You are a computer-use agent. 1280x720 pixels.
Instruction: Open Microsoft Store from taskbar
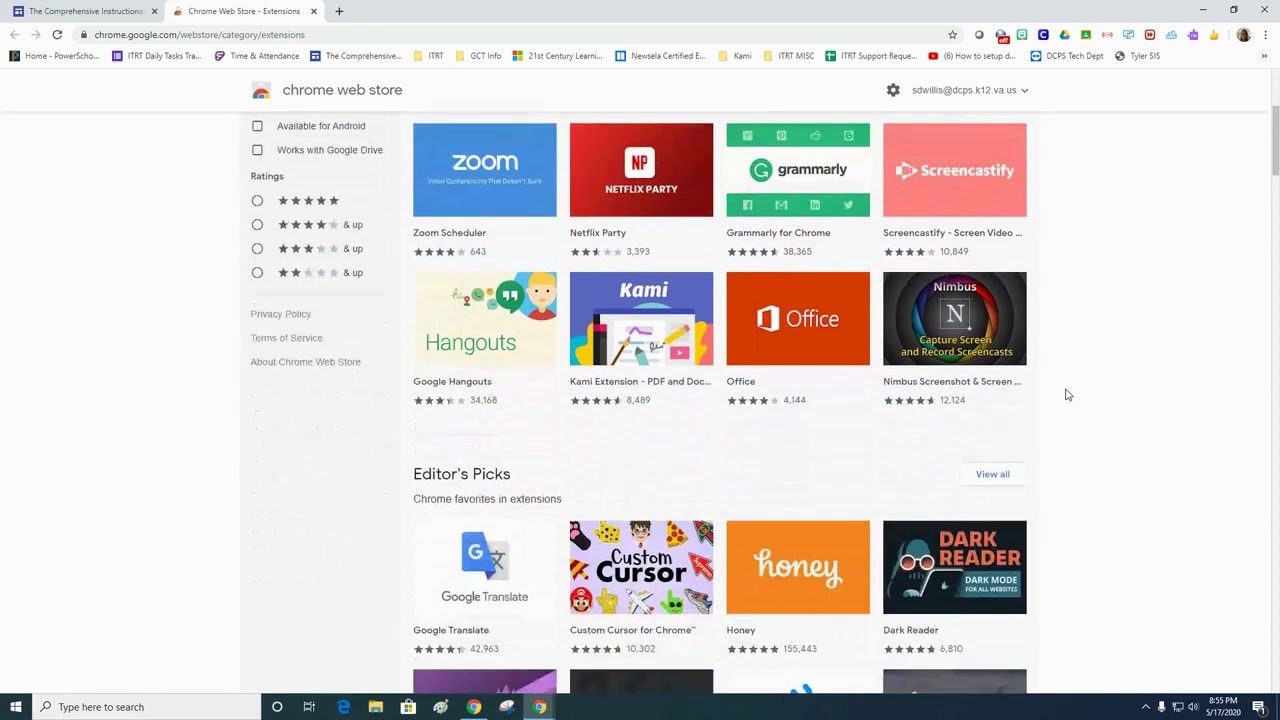point(408,707)
